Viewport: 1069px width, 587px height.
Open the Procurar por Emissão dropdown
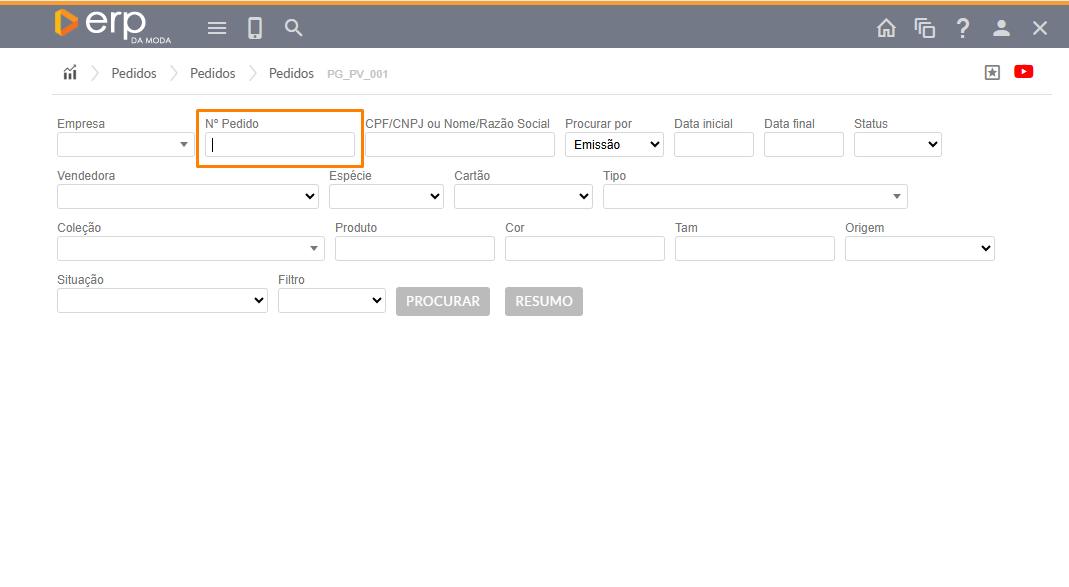614,145
